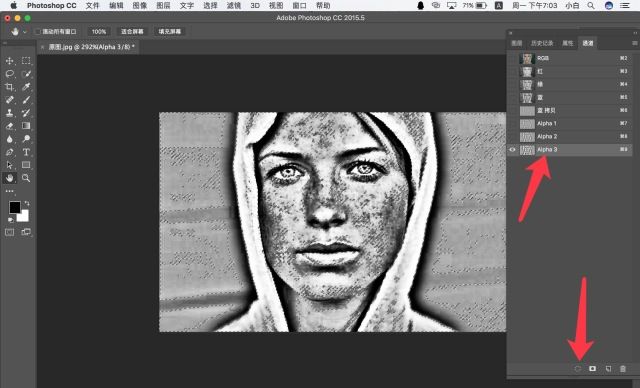Viewport: 640px width, 388px height.
Task: Open the 图像 menu
Action: 140,6
